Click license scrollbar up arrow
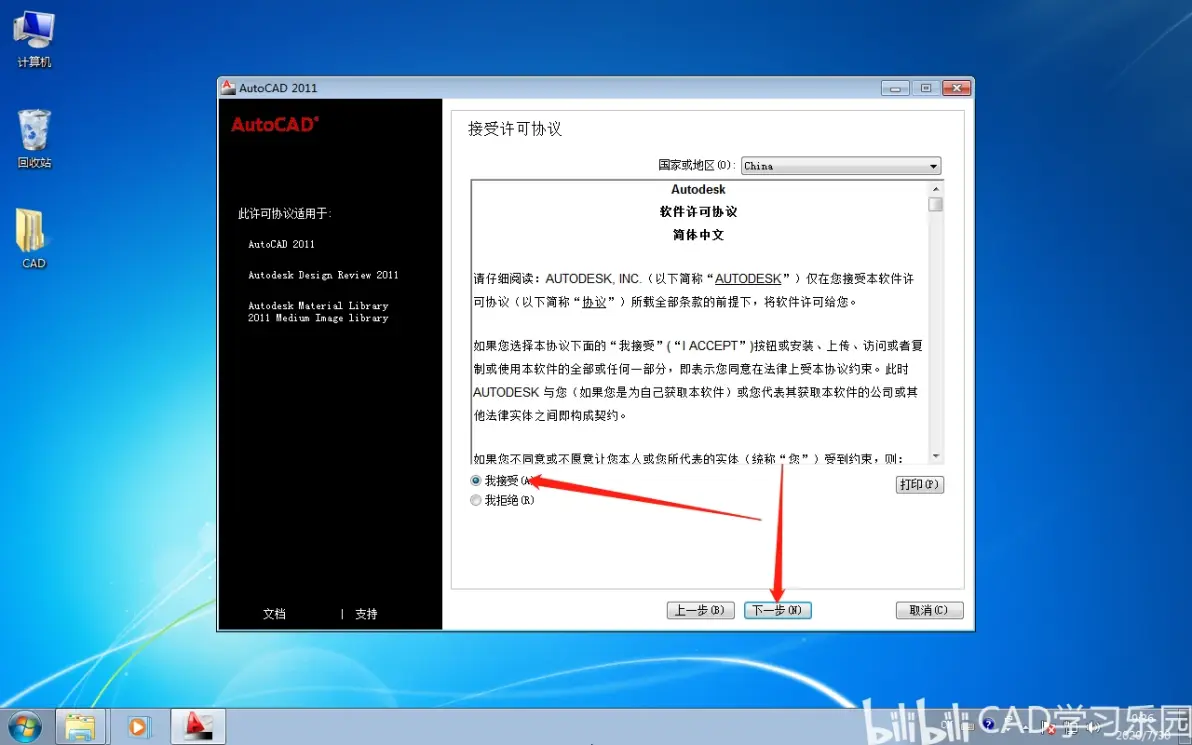This screenshot has height=745, width=1192. (936, 189)
